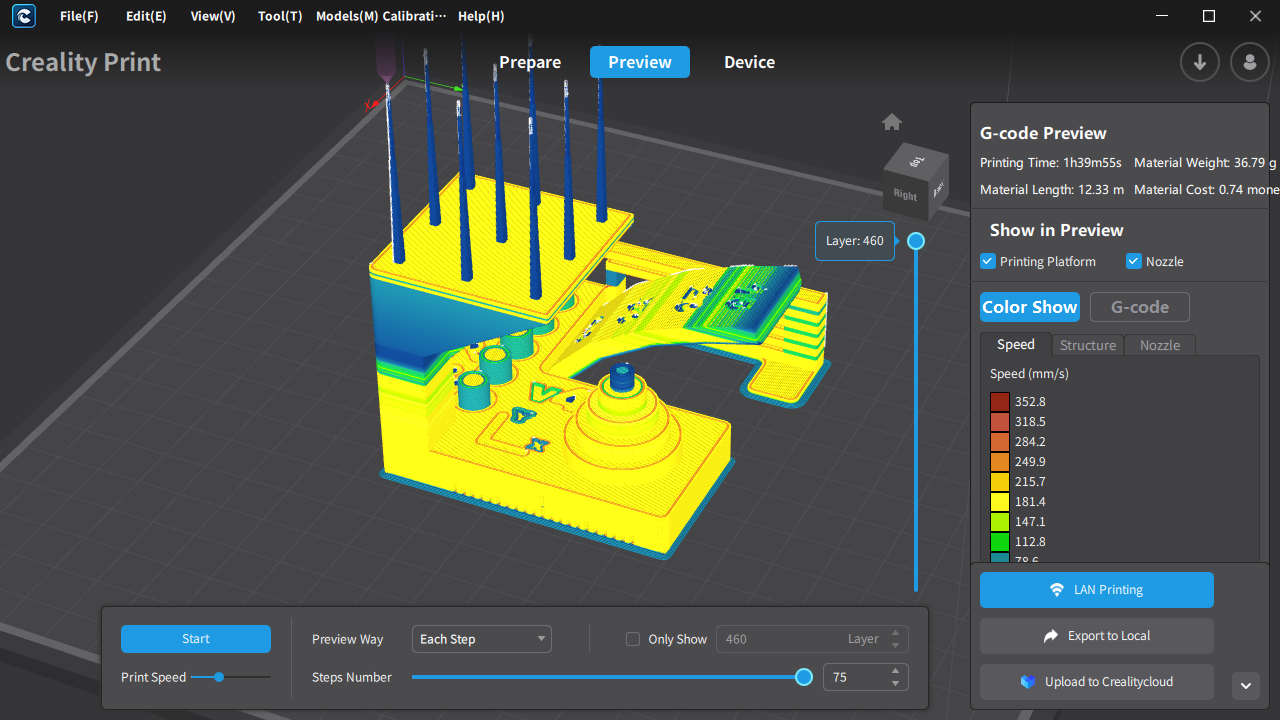Screen dimensions: 1280x720
Task: Enable the Only Show checkbox
Action: click(x=632, y=639)
